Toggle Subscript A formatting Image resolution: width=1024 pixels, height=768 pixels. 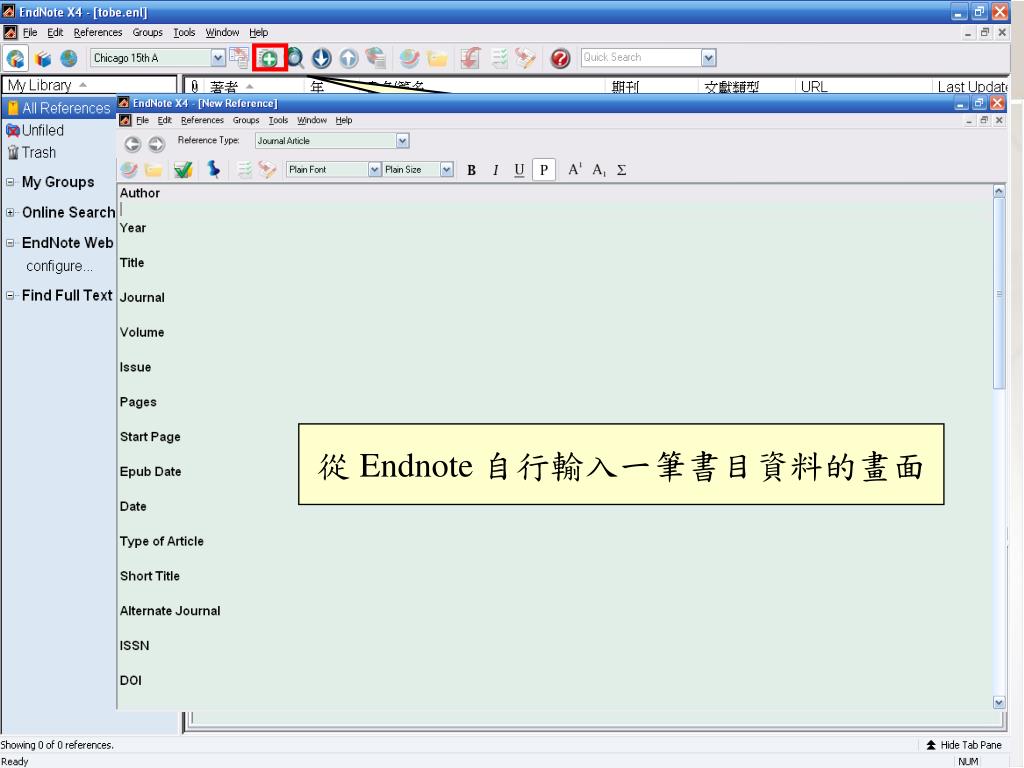tap(599, 170)
